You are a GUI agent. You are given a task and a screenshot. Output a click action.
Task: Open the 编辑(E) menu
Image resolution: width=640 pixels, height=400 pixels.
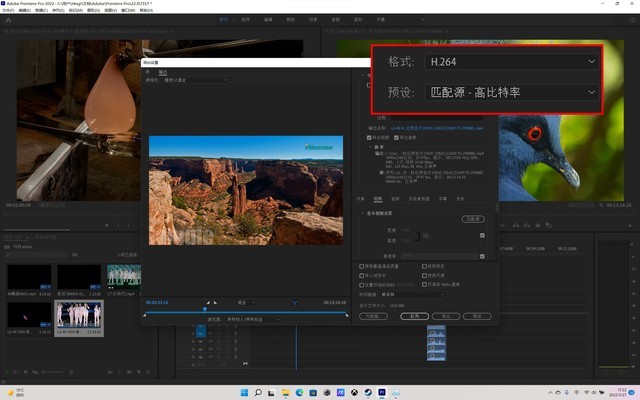(x=24, y=10)
